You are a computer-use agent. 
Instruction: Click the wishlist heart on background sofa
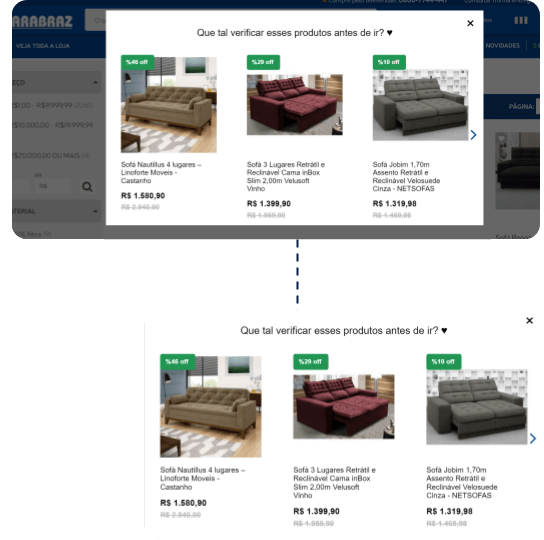click(x=501, y=138)
